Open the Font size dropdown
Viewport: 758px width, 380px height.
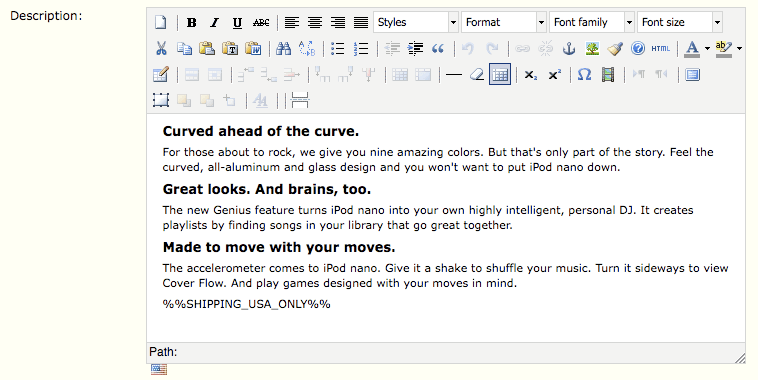[x=680, y=22]
